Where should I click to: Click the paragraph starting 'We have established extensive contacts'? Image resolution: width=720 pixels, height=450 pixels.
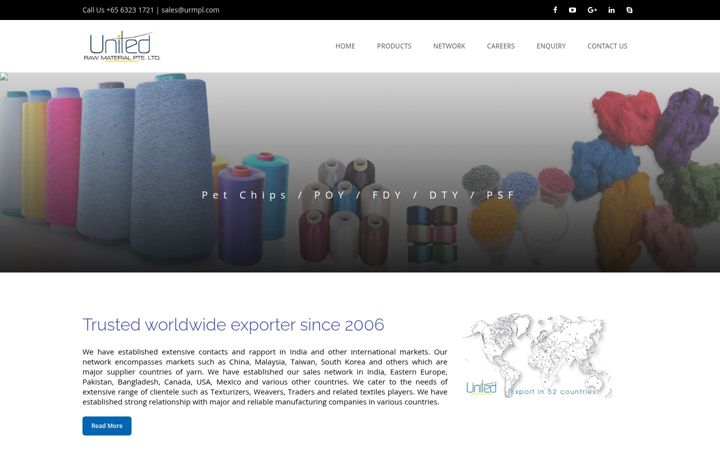265,377
